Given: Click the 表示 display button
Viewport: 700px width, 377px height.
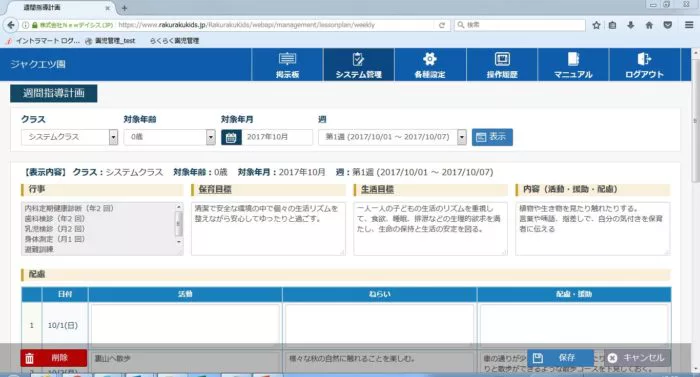Looking at the screenshot, I should [x=492, y=137].
